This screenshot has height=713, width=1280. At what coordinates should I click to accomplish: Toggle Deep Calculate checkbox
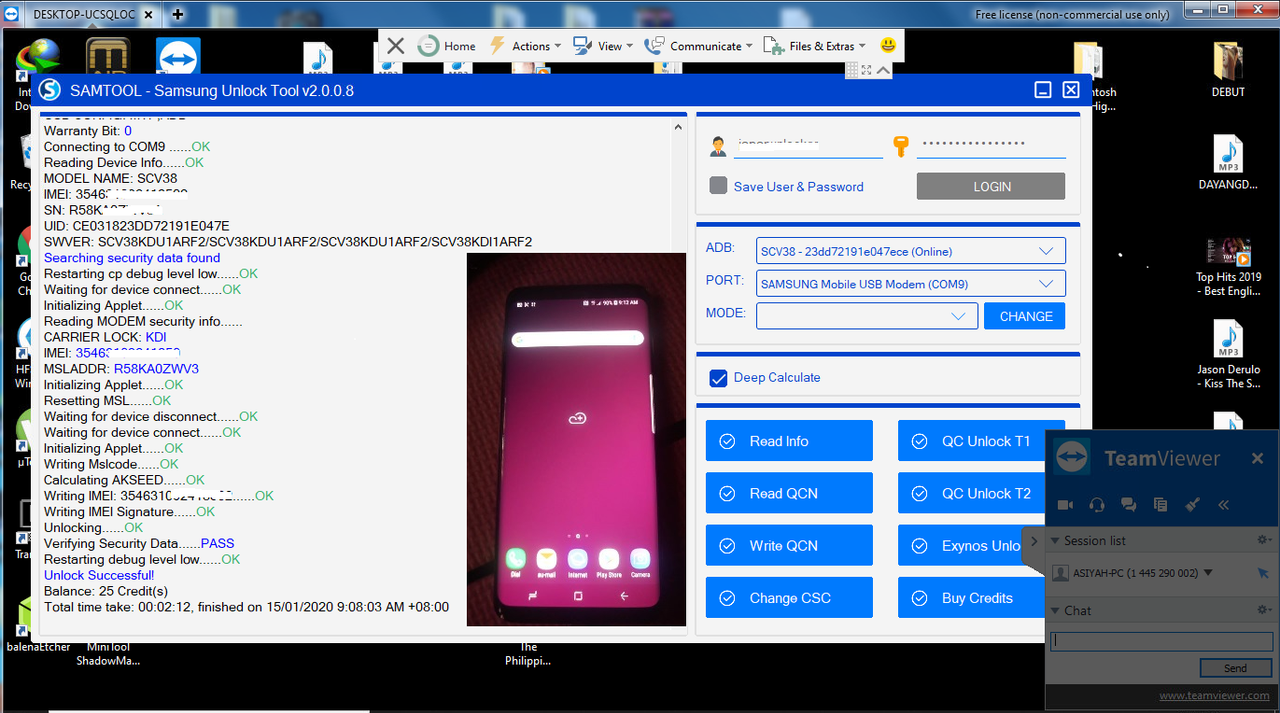point(718,378)
